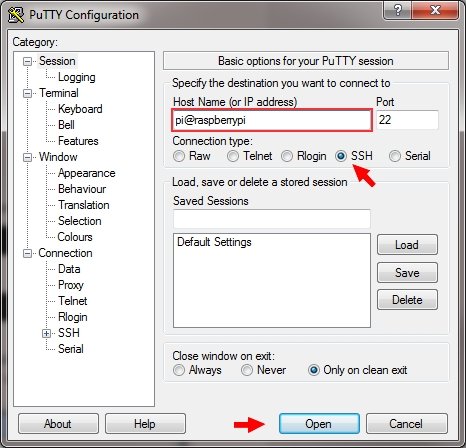Collapse the Connection category
The height and width of the screenshot is (448, 466).
[x=27, y=253]
